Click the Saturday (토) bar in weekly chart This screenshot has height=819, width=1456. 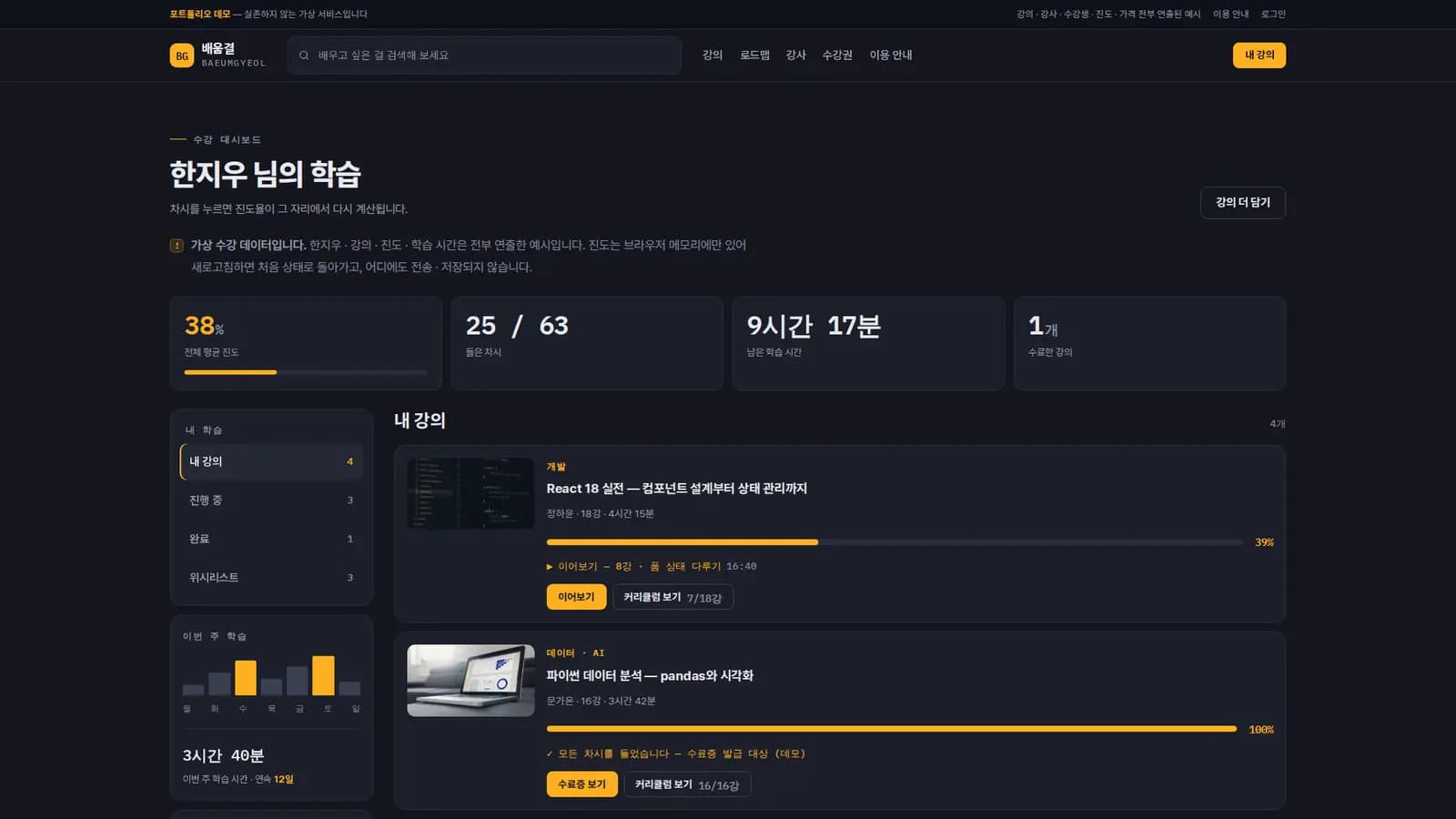pos(323,675)
